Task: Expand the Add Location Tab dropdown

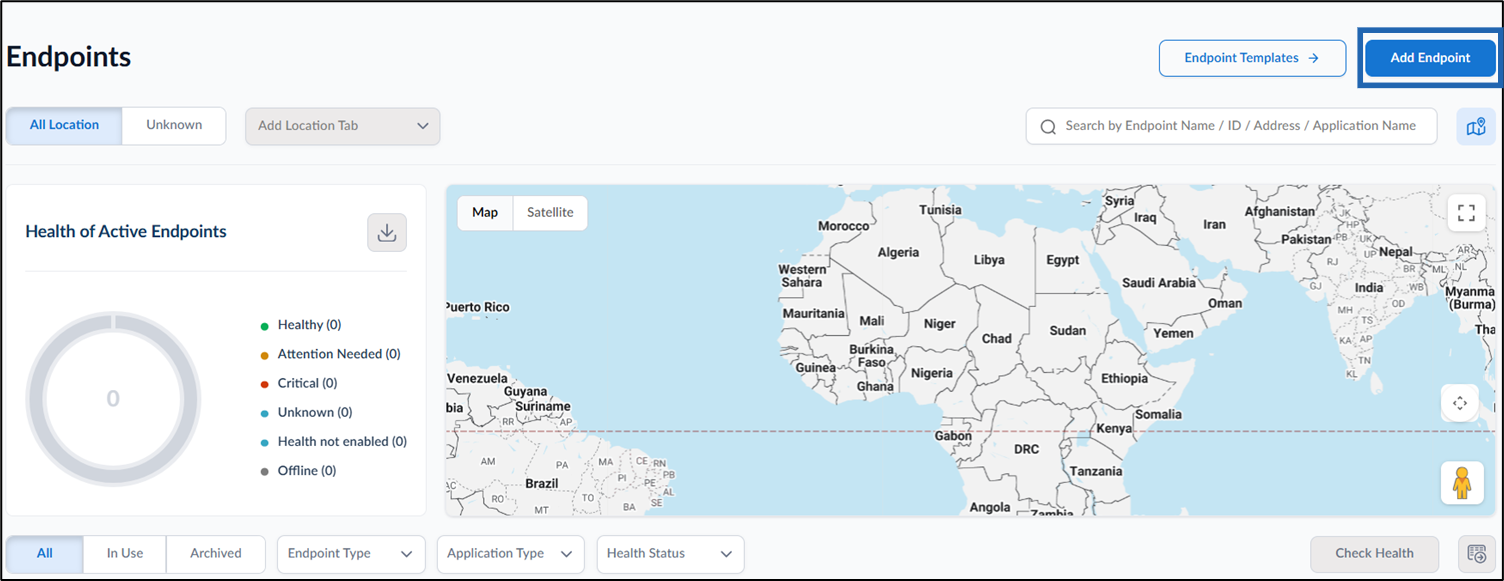Action: [343, 126]
